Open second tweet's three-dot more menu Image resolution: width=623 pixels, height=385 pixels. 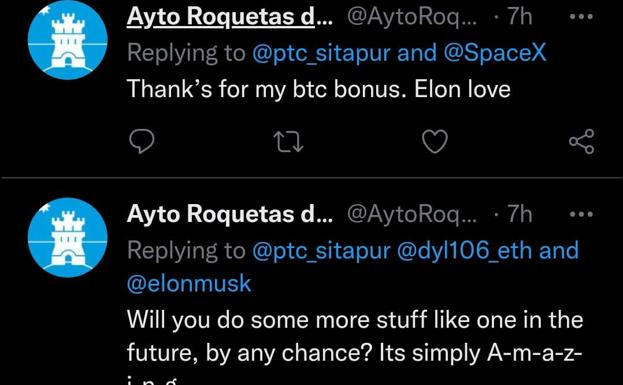point(581,215)
